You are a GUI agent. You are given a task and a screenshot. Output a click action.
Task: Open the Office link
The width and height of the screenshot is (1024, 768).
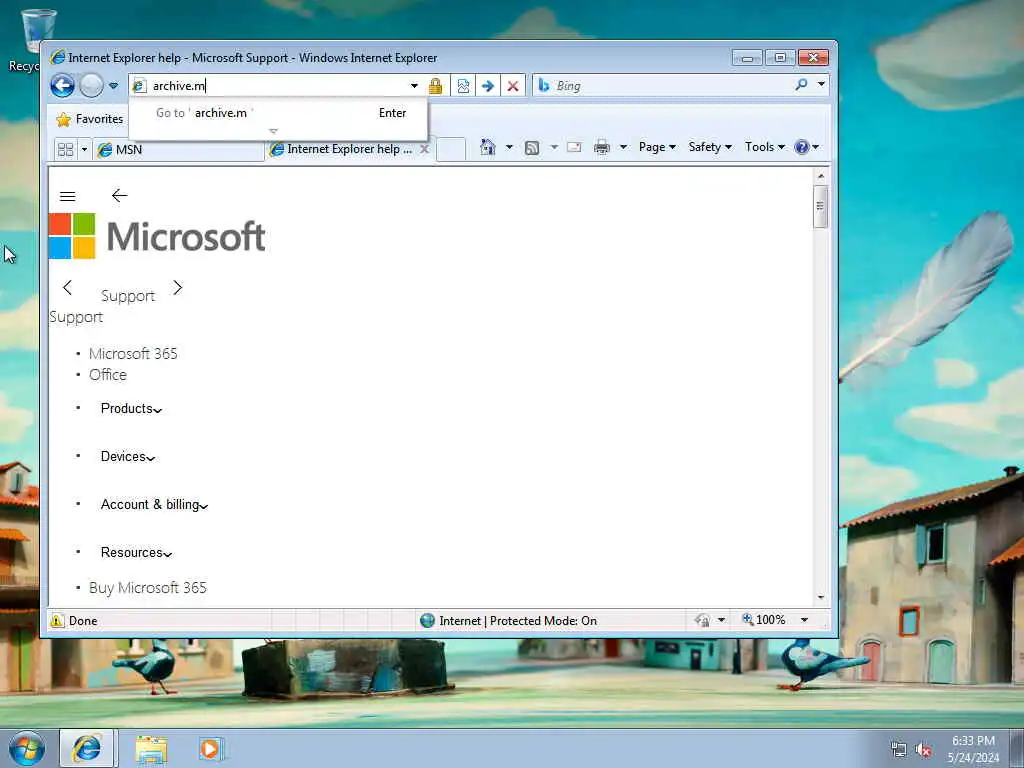click(108, 374)
